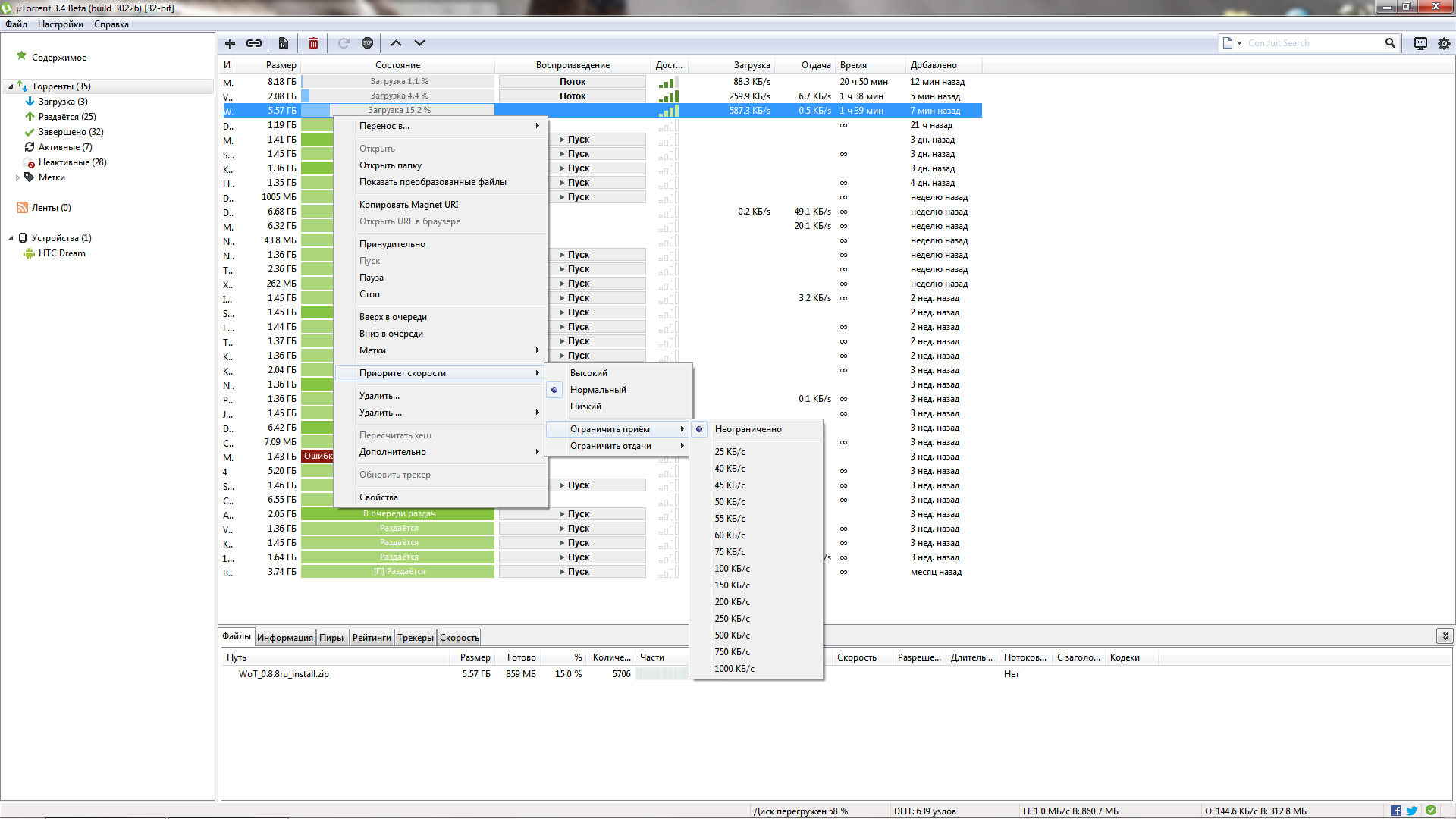Open Перенос в... submenu
1456x819 pixels.
click(441, 126)
